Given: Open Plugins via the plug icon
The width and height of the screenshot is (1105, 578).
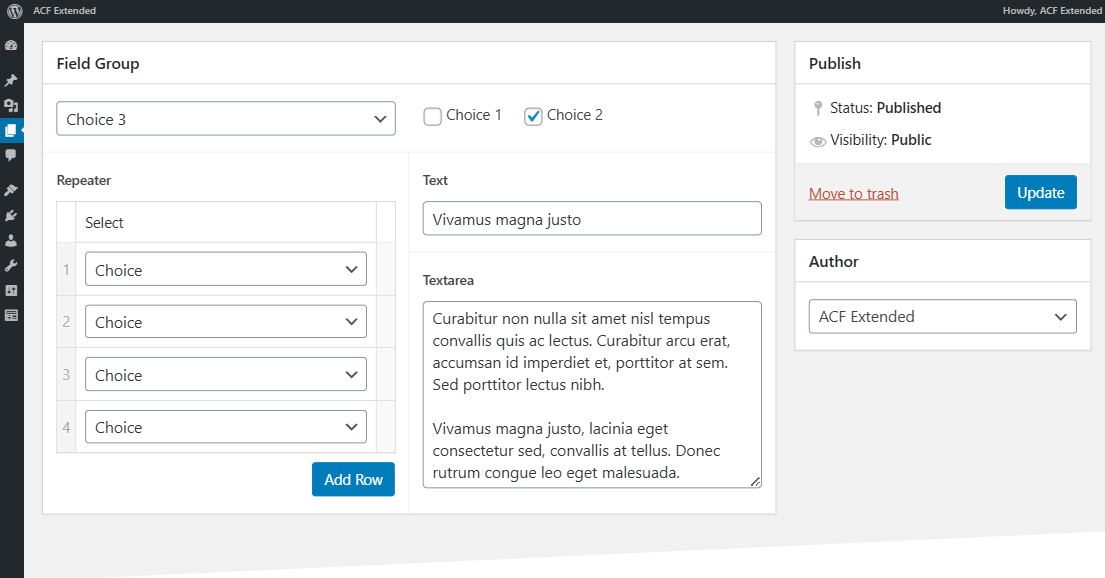Looking at the screenshot, I should pos(11,216).
